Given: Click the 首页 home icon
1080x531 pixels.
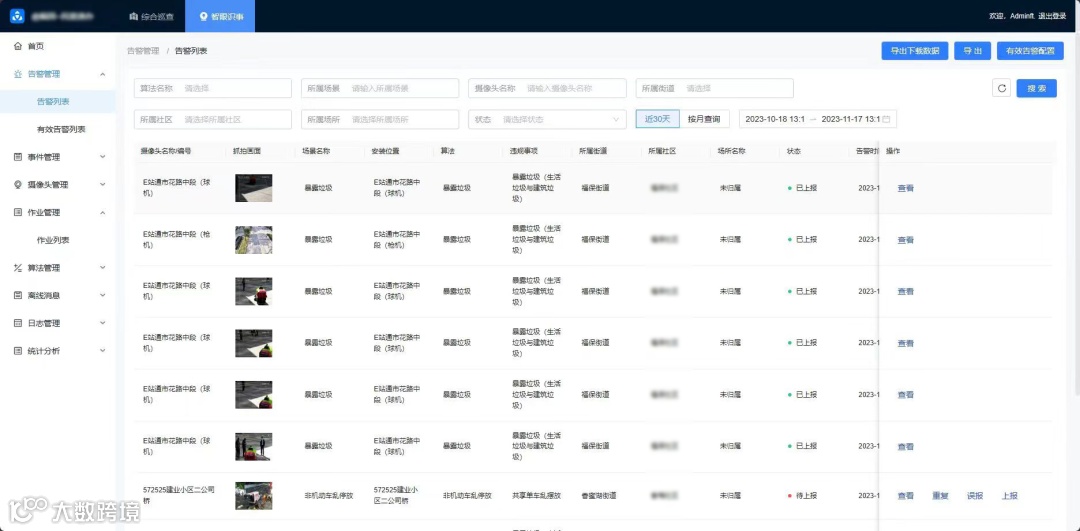Looking at the screenshot, I should [18, 46].
